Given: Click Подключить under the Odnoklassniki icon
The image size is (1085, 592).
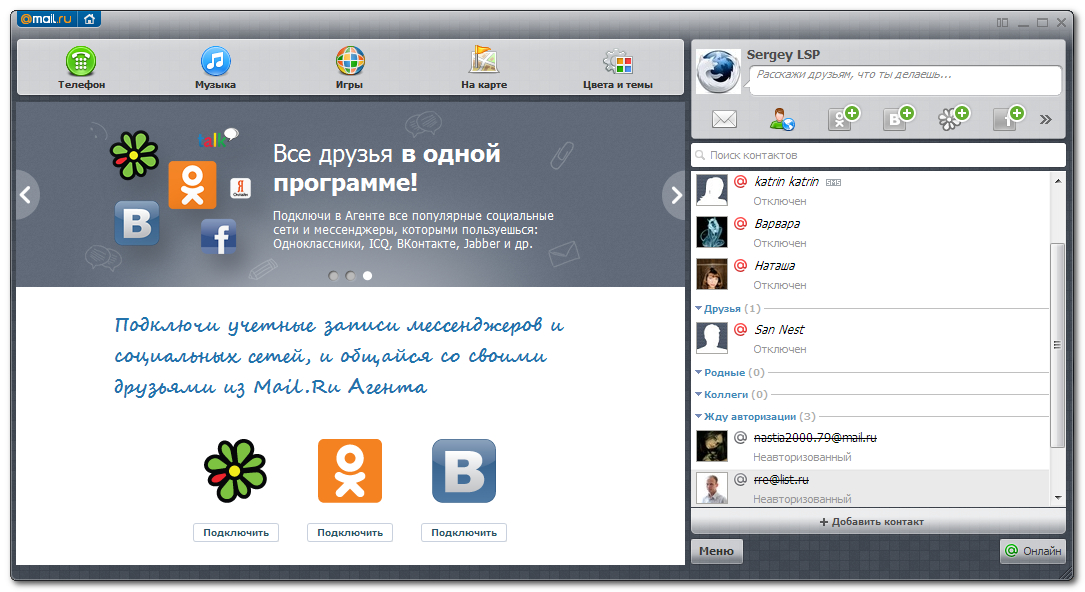Looking at the screenshot, I should (x=350, y=533).
